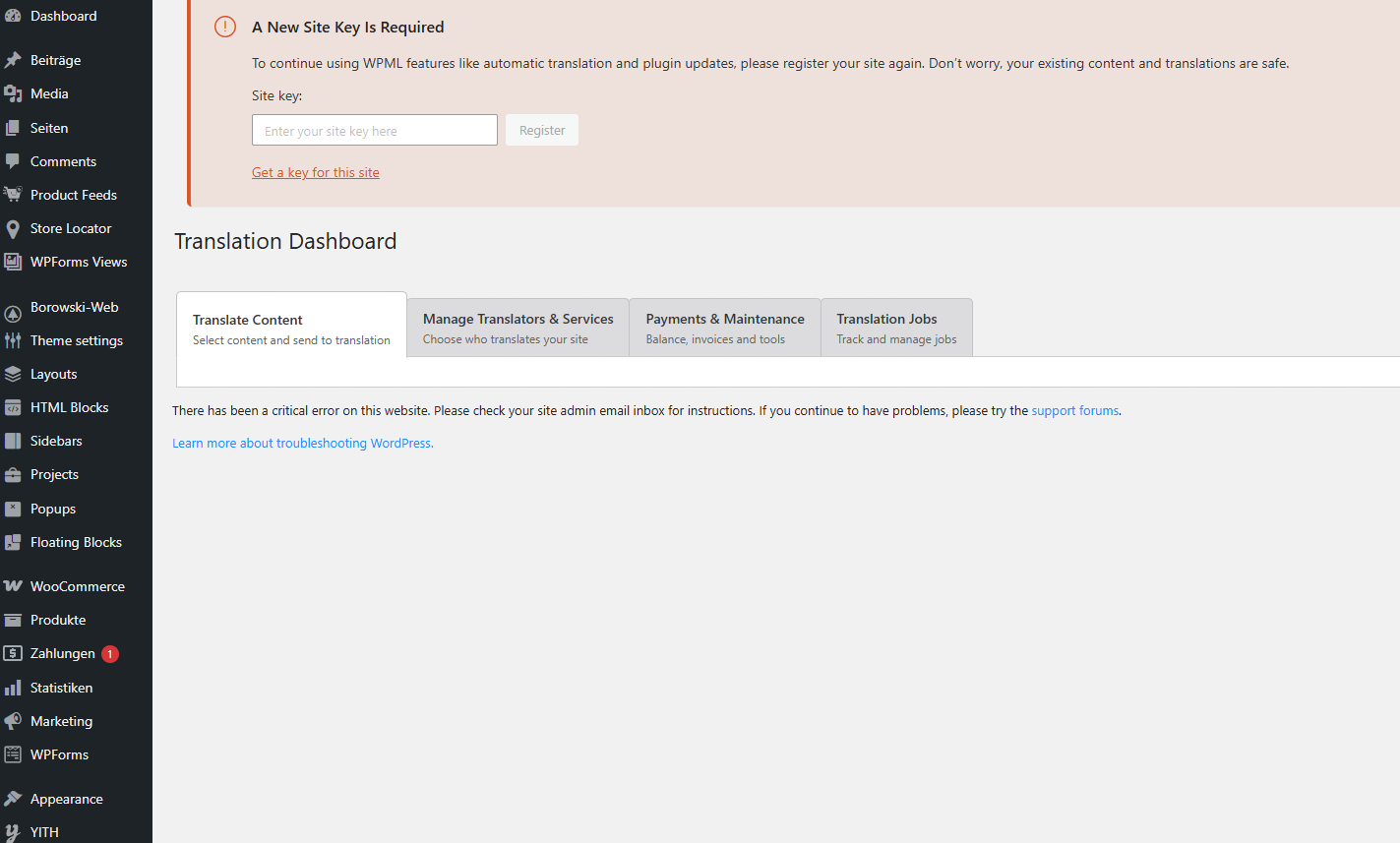Image resolution: width=1400 pixels, height=843 pixels.
Task: Click the WooCommerce icon in the sidebar
Action: [13, 586]
